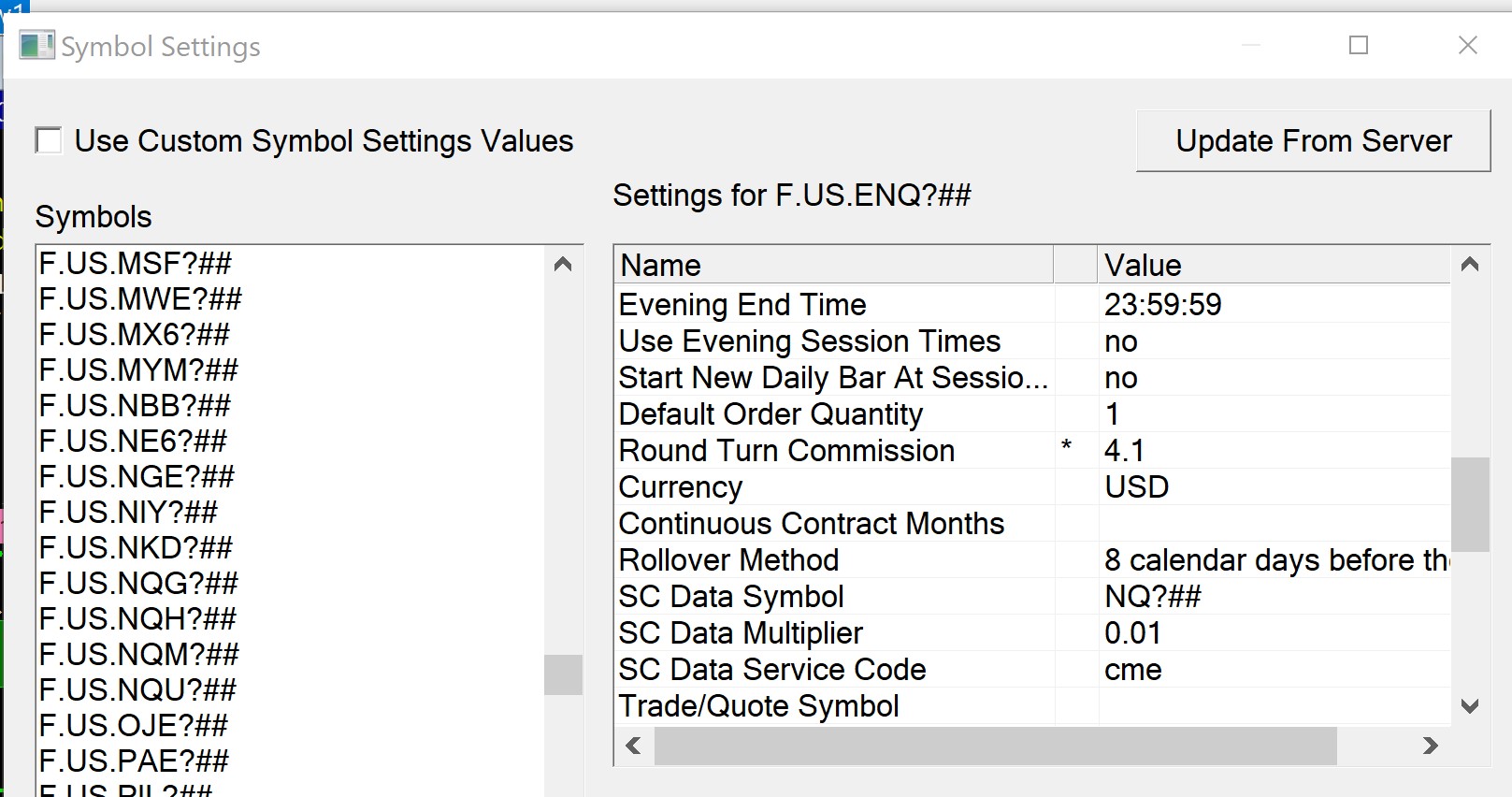The width and height of the screenshot is (1512, 797).
Task: Enable Use Custom Symbol Settings Values
Action: pyautogui.click(x=49, y=141)
